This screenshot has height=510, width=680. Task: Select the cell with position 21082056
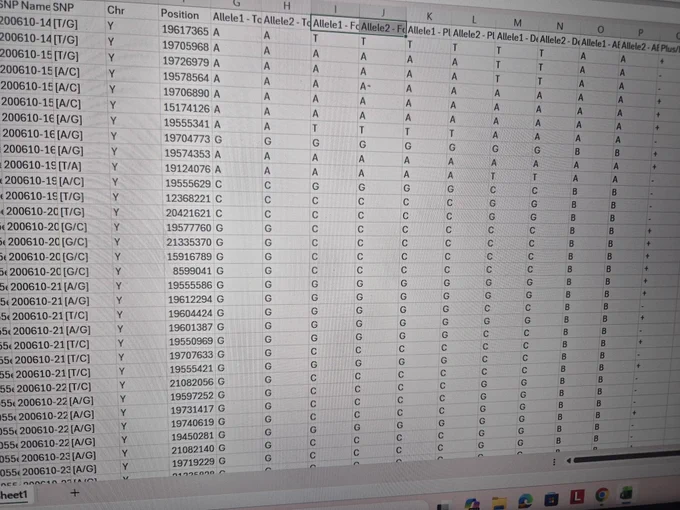pos(192,382)
